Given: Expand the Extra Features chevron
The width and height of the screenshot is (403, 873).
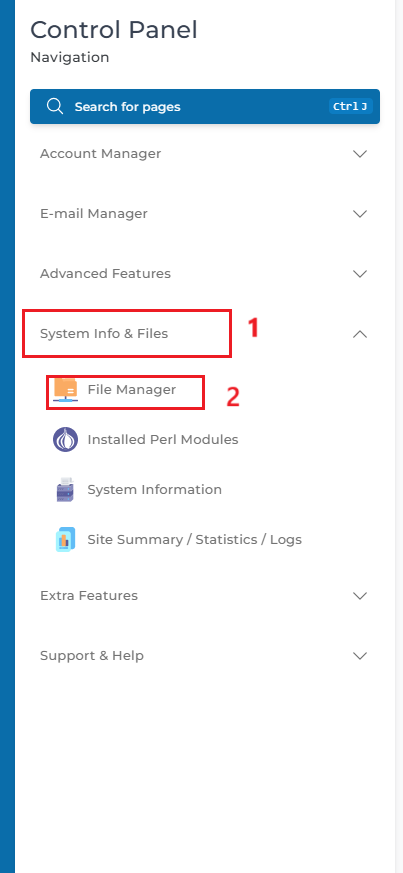Looking at the screenshot, I should 360,596.
